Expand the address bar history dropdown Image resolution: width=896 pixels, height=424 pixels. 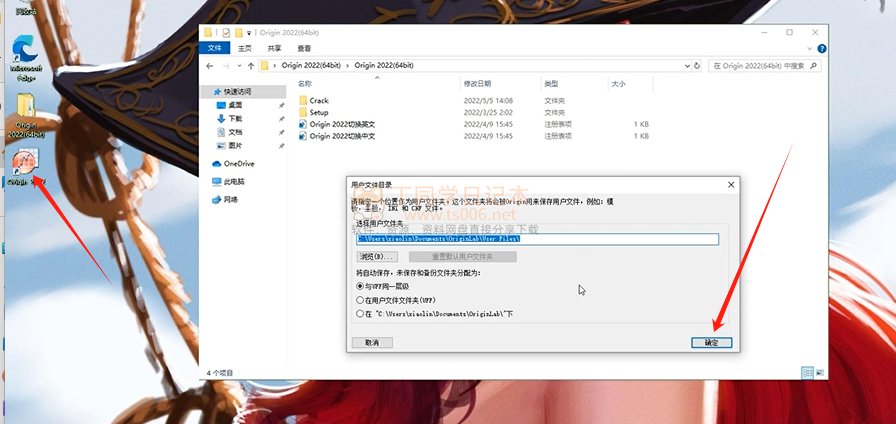tap(687, 66)
